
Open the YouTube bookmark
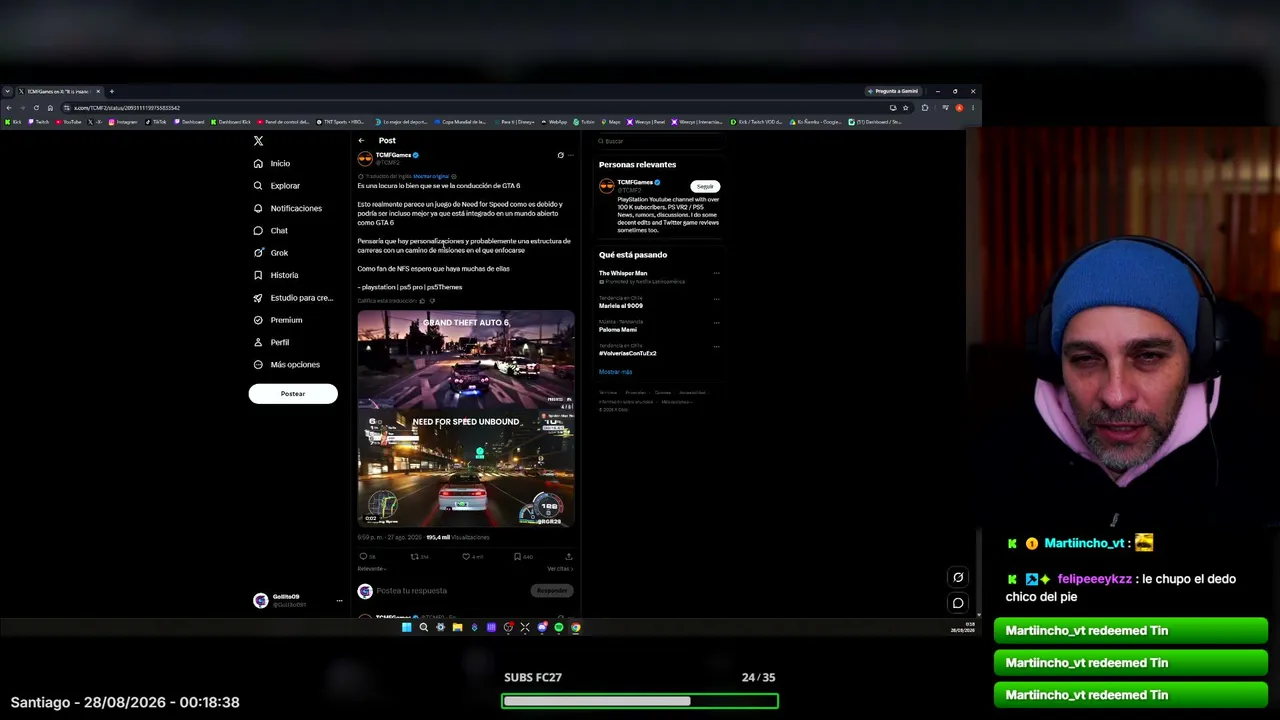click(69, 122)
